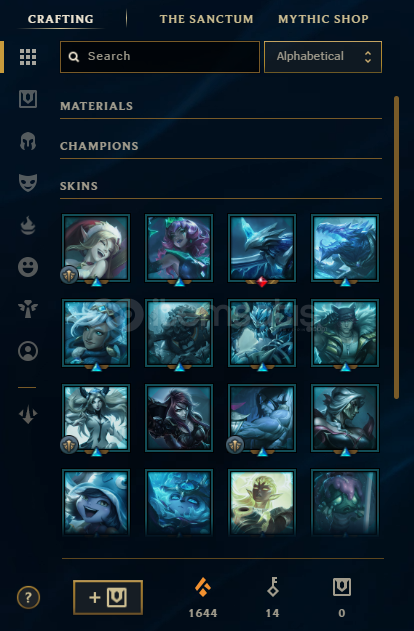Open the Alphabetical sort dropdown
The width and height of the screenshot is (414, 631).
[323, 57]
